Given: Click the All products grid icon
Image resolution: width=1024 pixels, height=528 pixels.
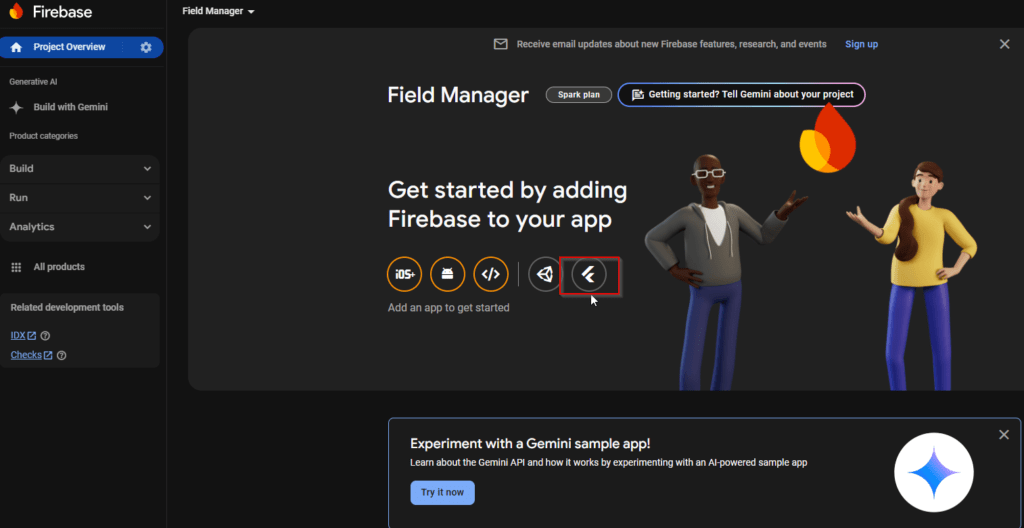Looking at the screenshot, I should (x=16, y=267).
